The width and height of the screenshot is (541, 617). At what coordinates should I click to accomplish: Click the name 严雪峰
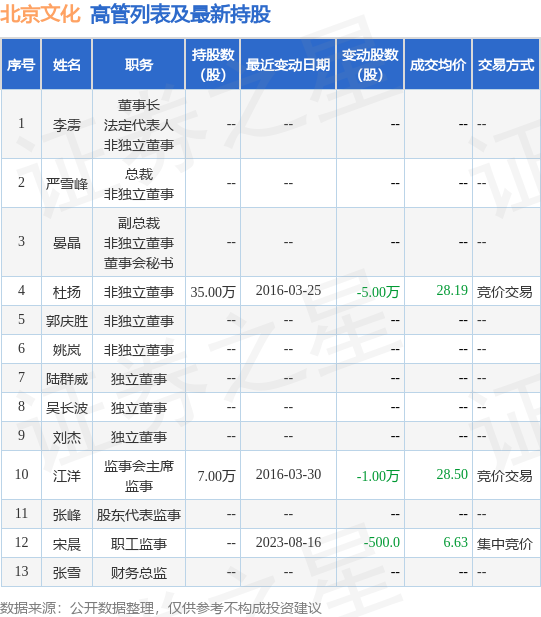[x=67, y=183]
